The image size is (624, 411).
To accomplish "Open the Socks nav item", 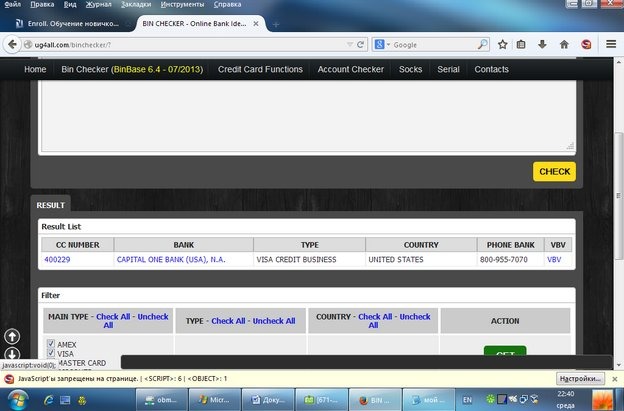I will 410,69.
